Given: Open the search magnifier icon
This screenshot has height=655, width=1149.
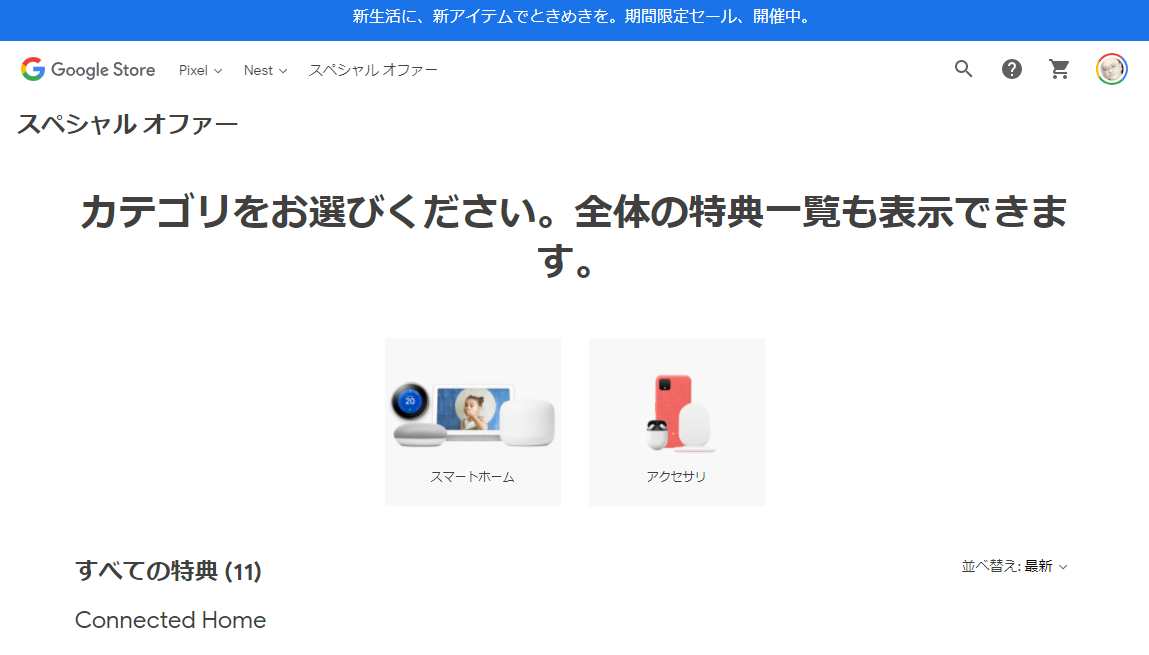Looking at the screenshot, I should 963,70.
